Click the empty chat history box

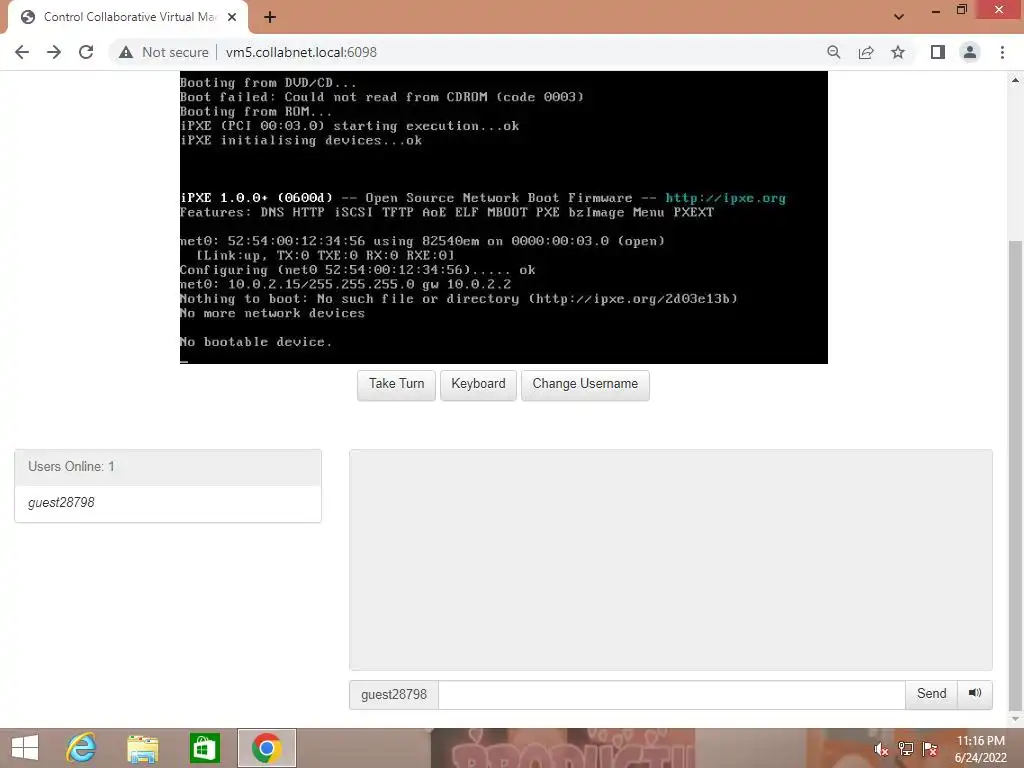[671, 560]
